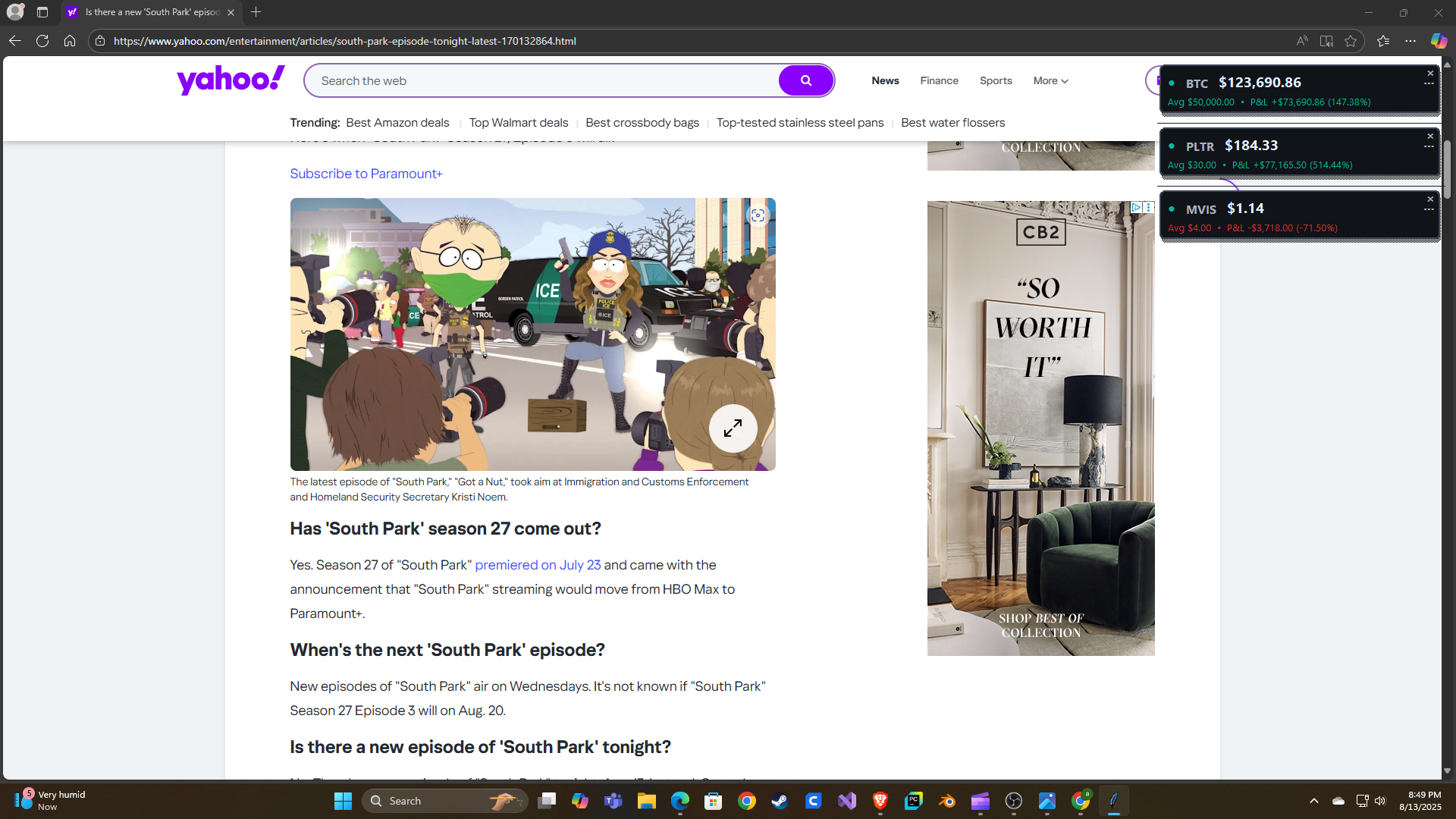Expand the More navigation dropdown
Screen dimensions: 1456x819
(x=1050, y=80)
